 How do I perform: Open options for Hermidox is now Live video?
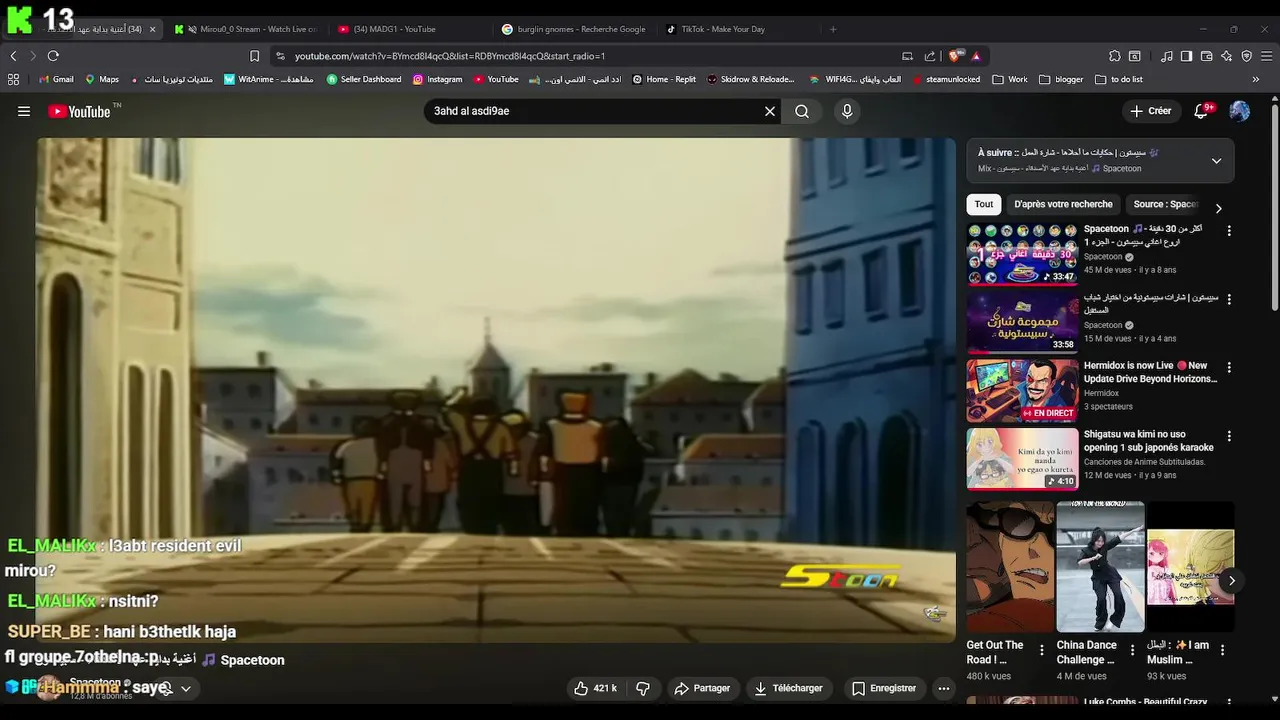pos(1229,368)
